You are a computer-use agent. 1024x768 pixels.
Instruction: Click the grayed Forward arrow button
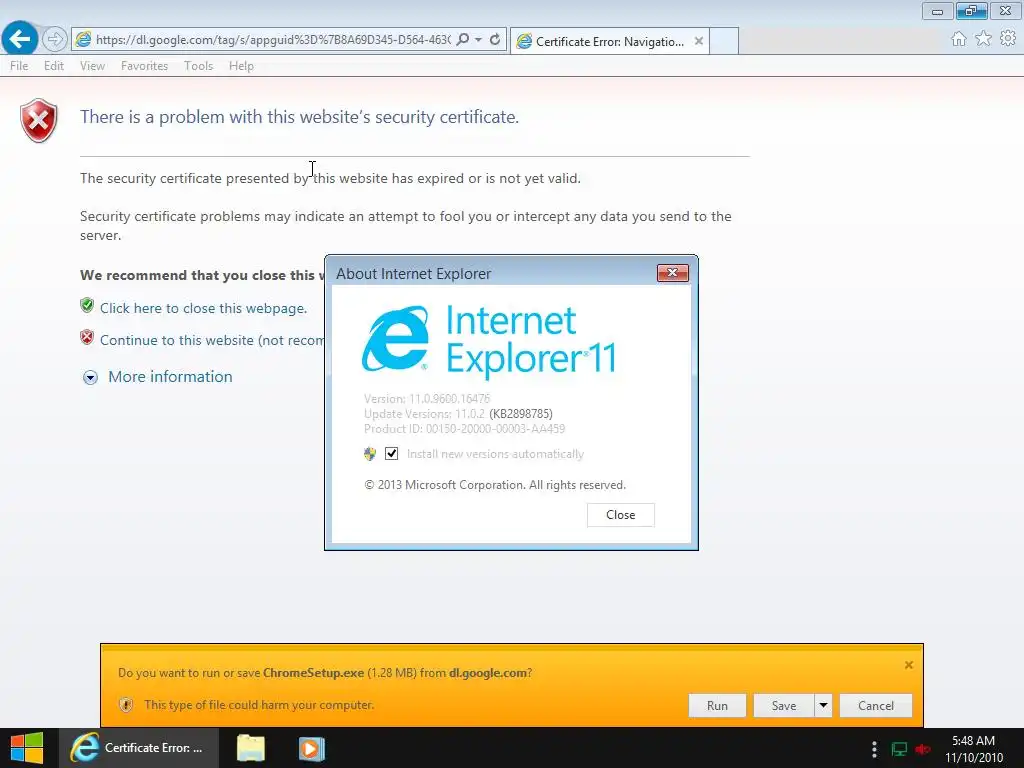[55, 39]
